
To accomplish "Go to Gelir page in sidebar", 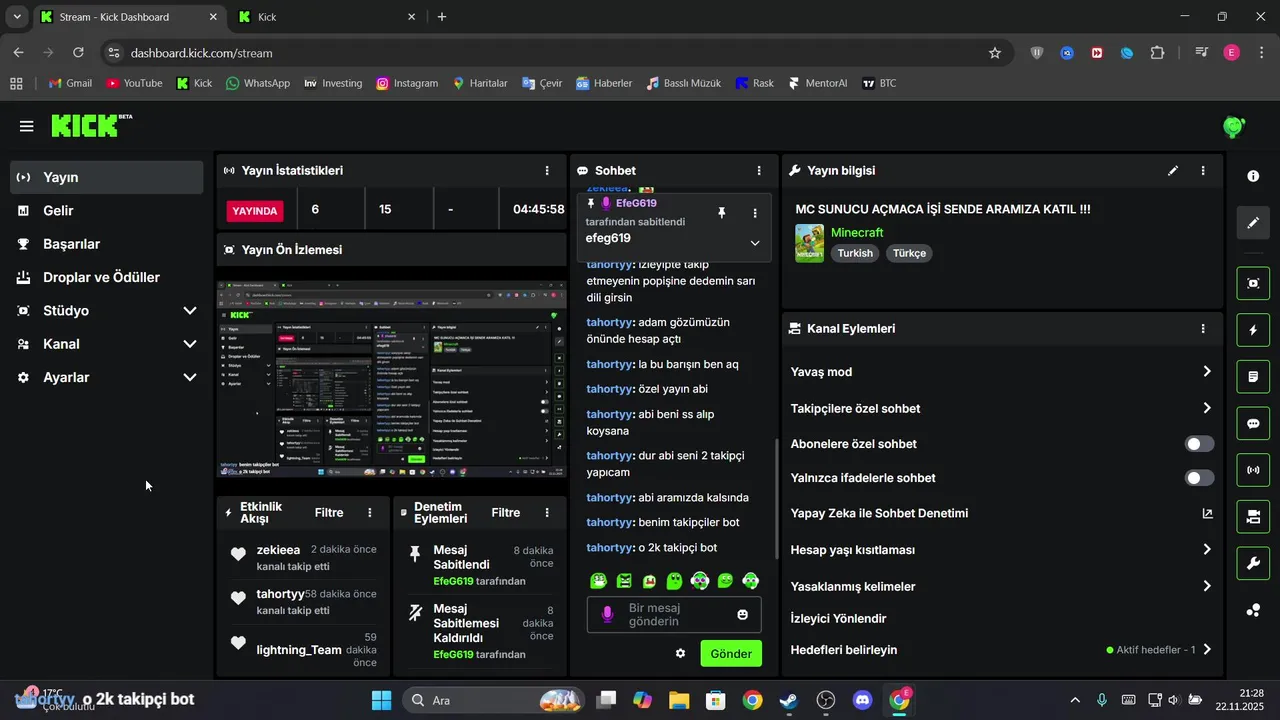I will (x=107, y=211).
